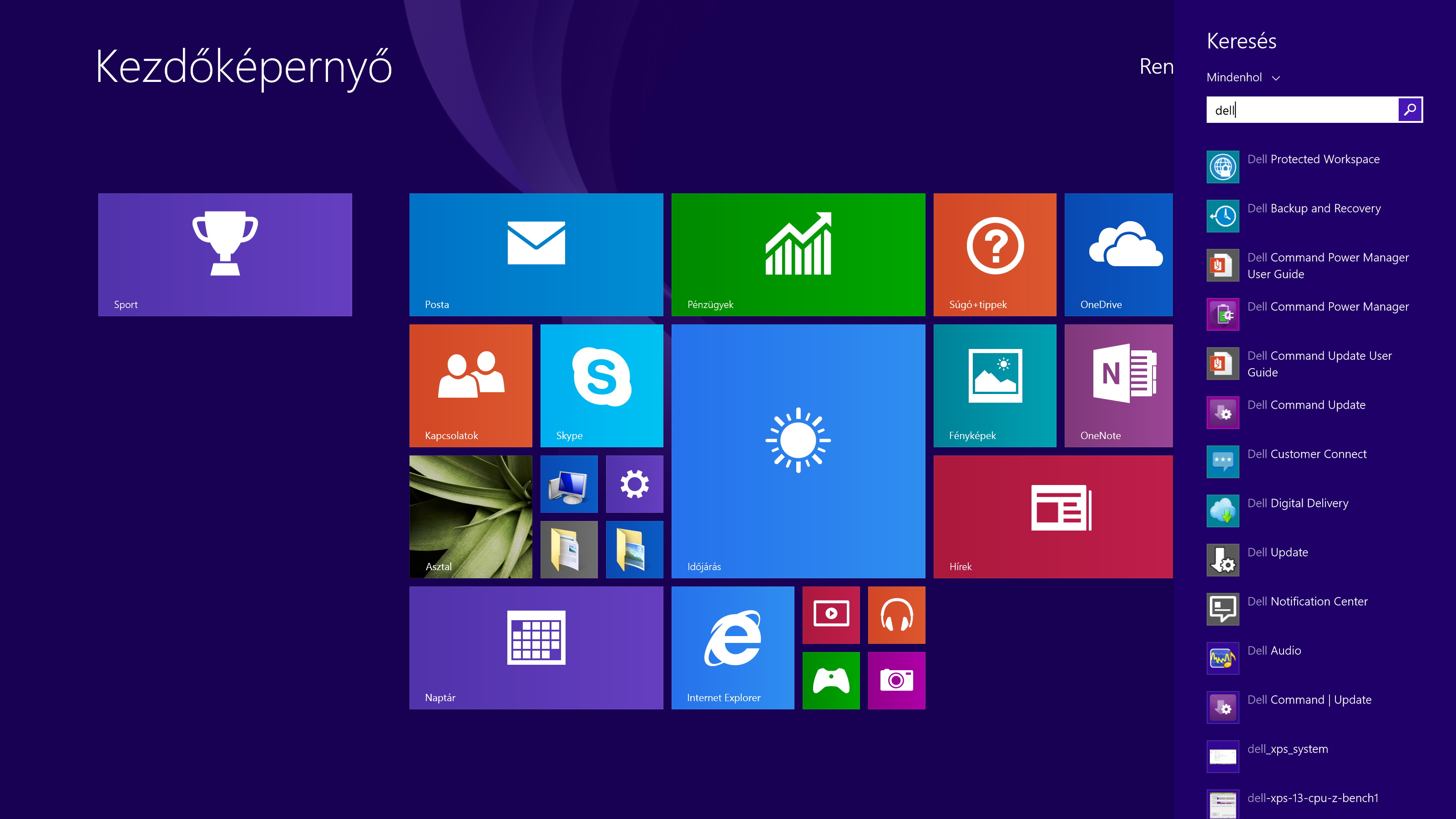Open the Skype tile
1456x819 pixels.
pyautogui.click(x=602, y=385)
